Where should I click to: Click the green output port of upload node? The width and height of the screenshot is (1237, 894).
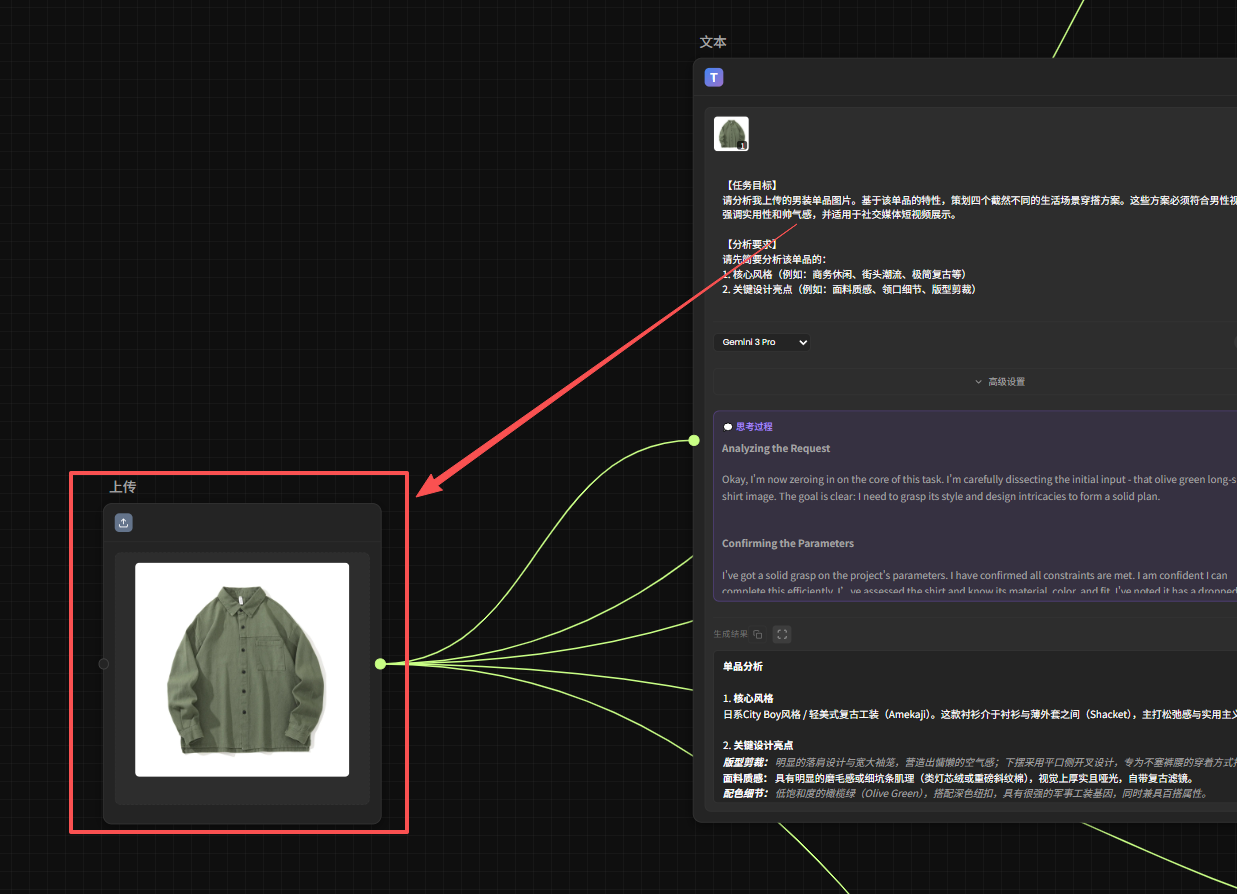(x=380, y=664)
